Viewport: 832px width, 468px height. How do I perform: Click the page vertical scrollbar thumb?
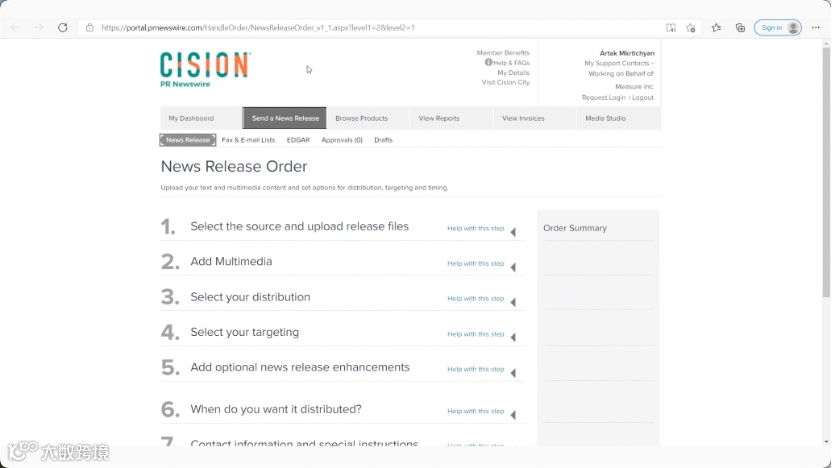click(x=826, y=172)
